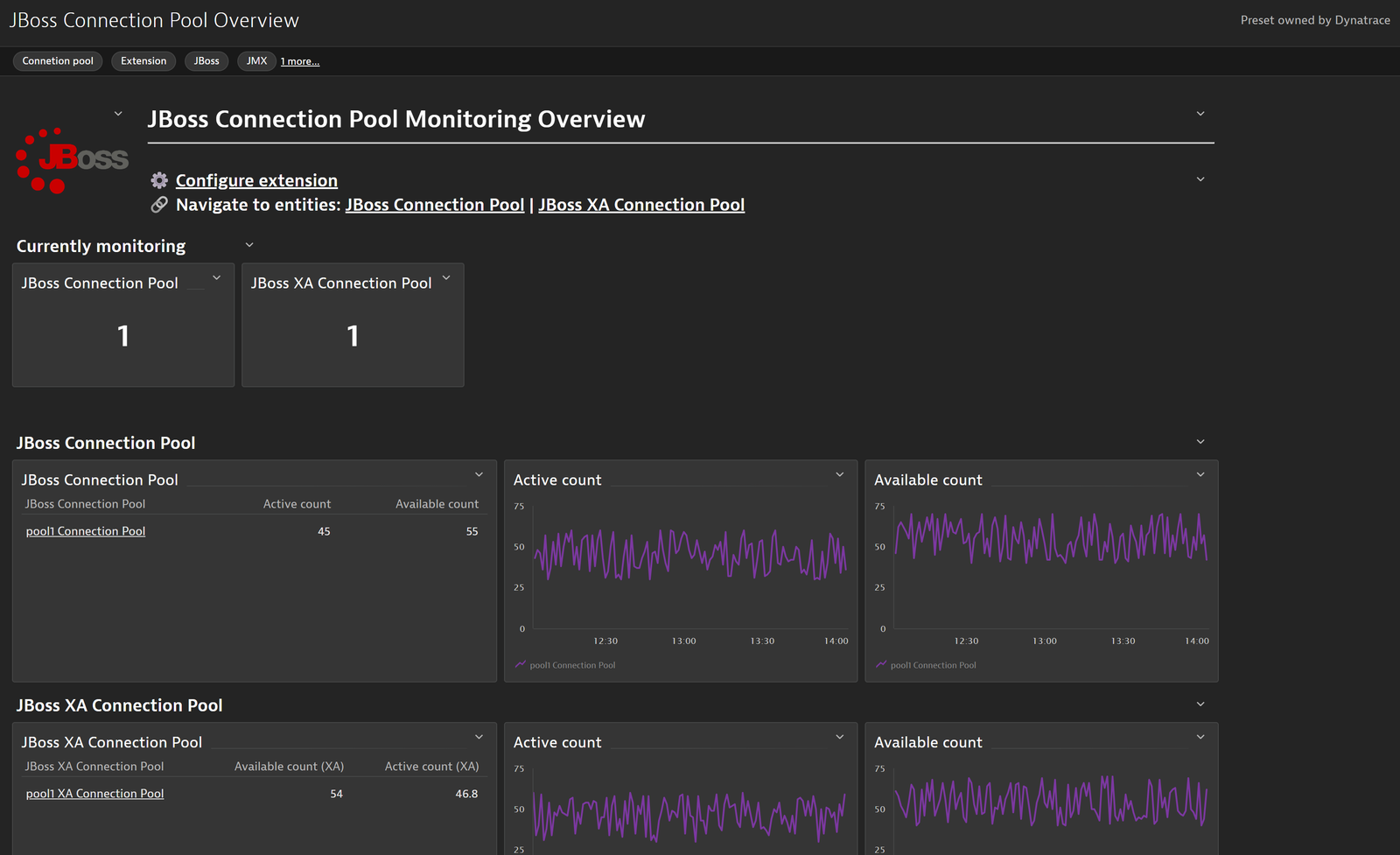The image size is (1400, 855).
Task: Click the Active count column header
Action: click(297, 504)
